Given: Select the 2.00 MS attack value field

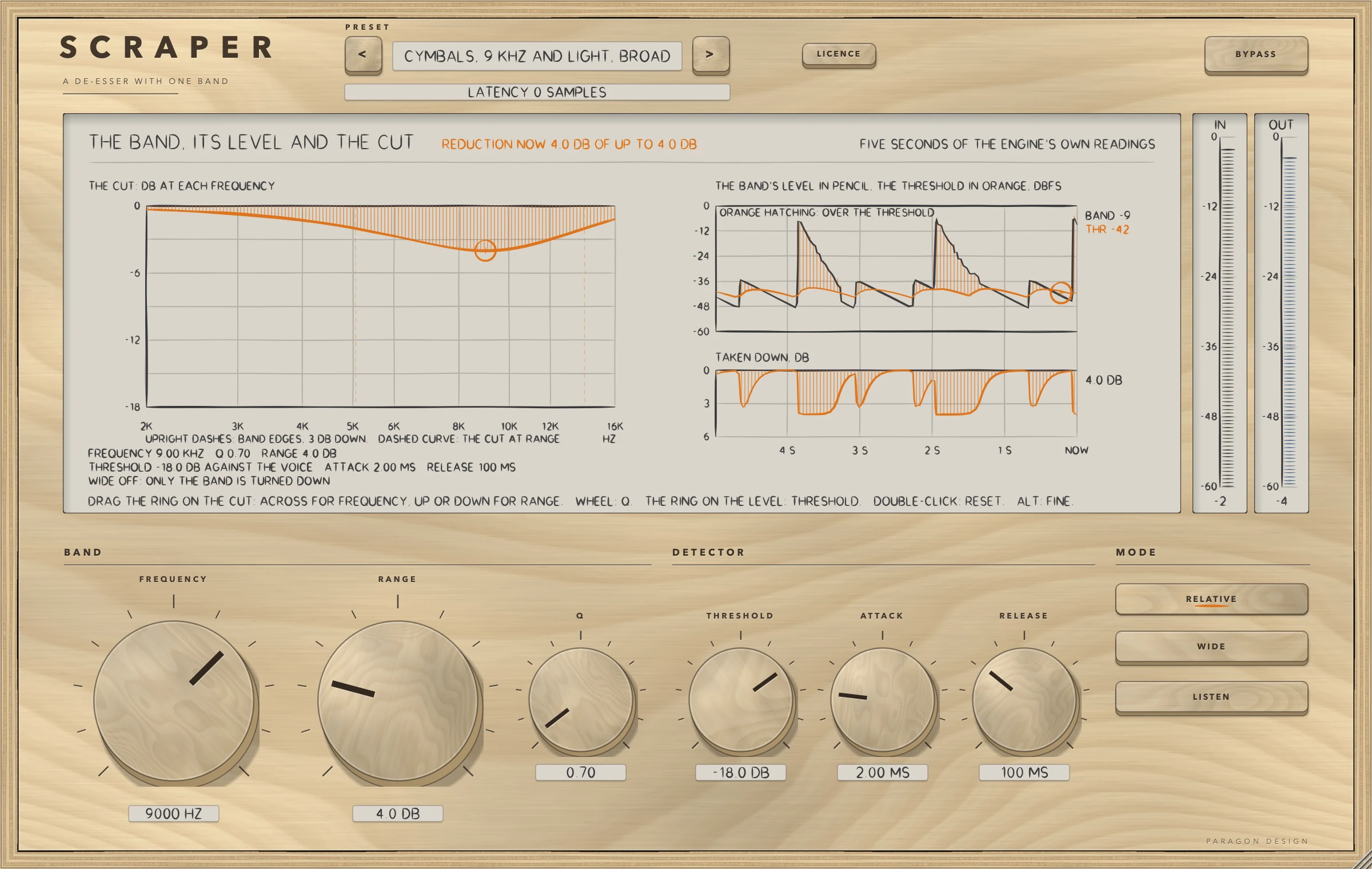Looking at the screenshot, I should [x=883, y=772].
